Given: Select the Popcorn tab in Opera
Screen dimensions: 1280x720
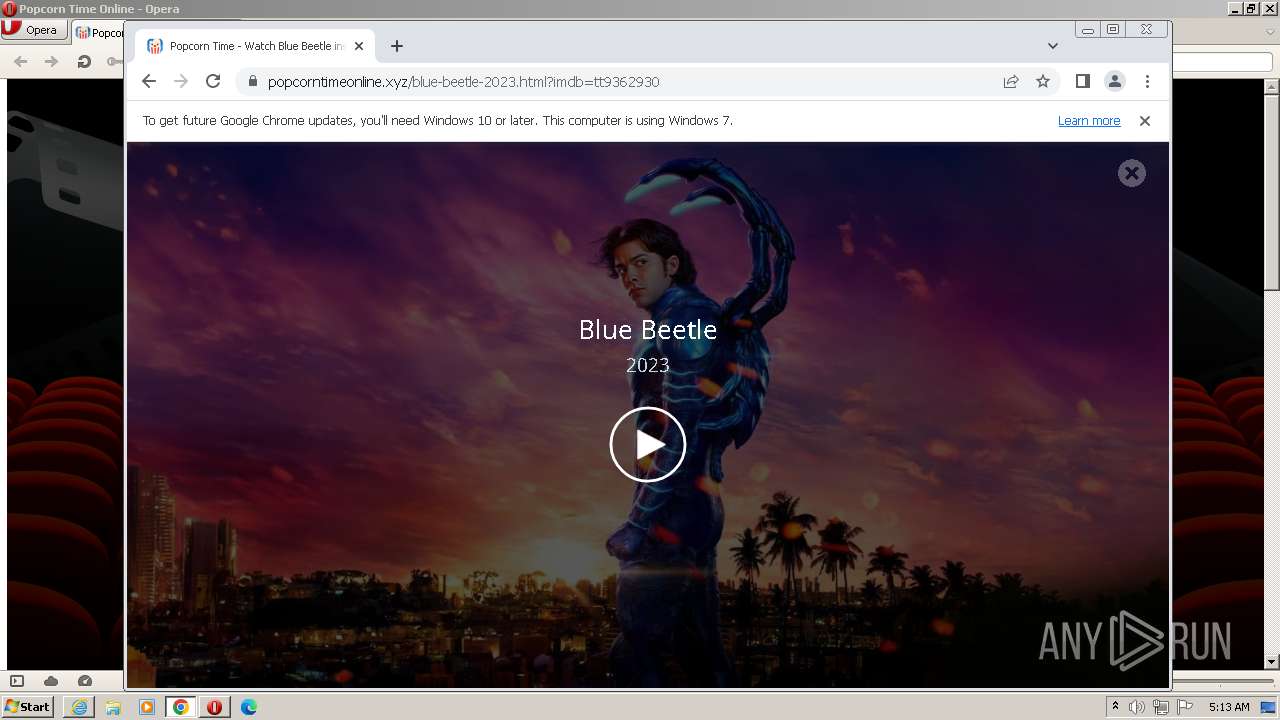Looking at the screenshot, I should [x=97, y=32].
